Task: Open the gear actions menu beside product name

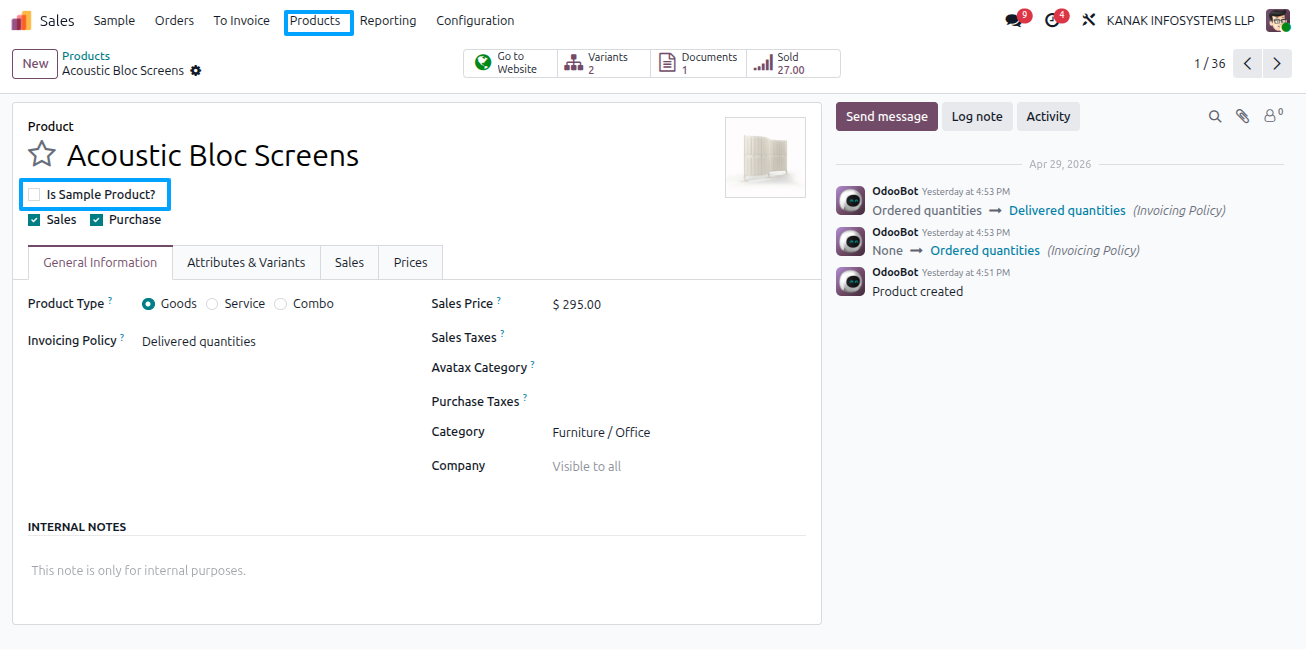Action: (x=196, y=71)
